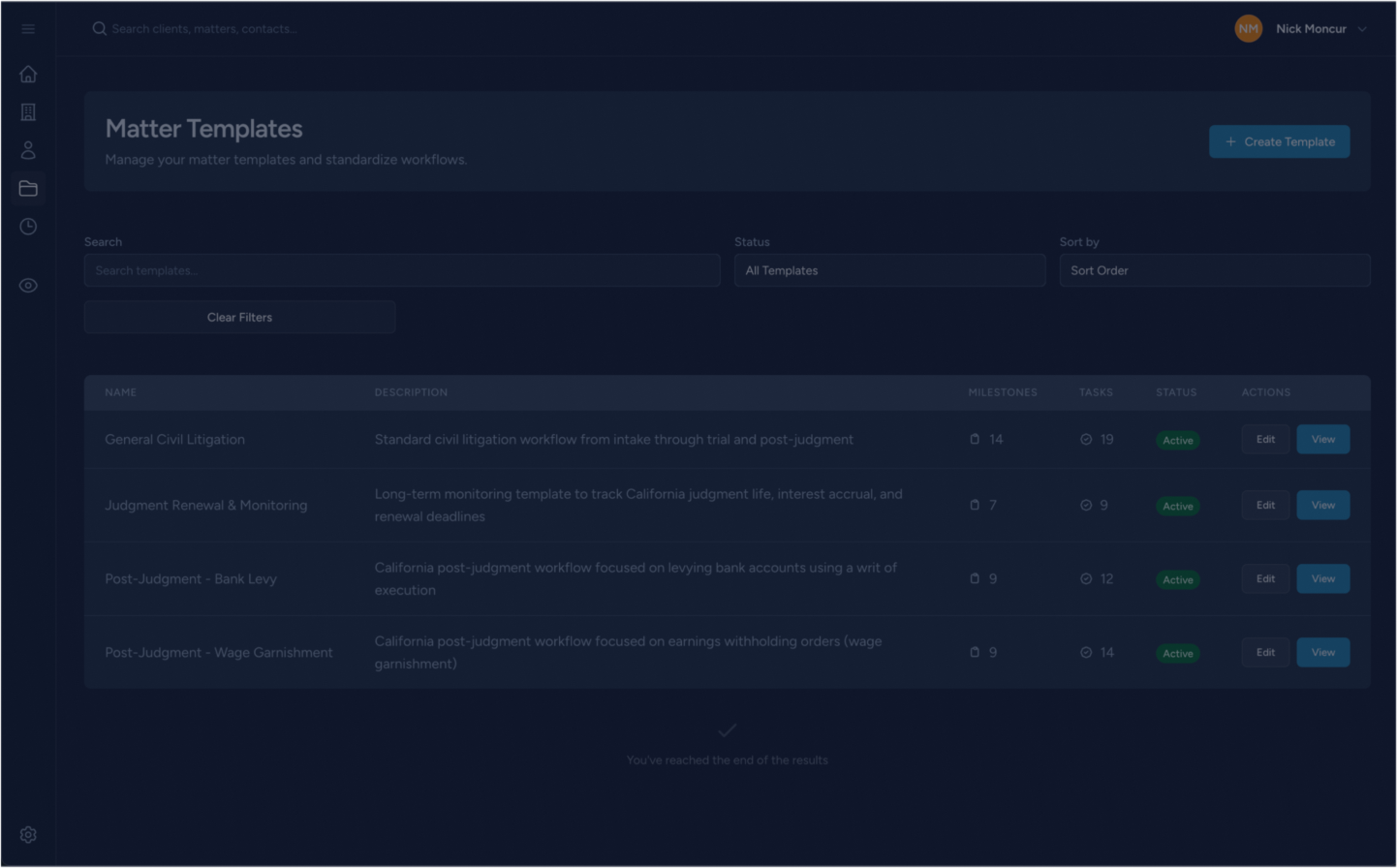Image resolution: width=1397 pixels, height=868 pixels.
Task: Click the eye icon in the sidebar
Action: pyautogui.click(x=27, y=285)
